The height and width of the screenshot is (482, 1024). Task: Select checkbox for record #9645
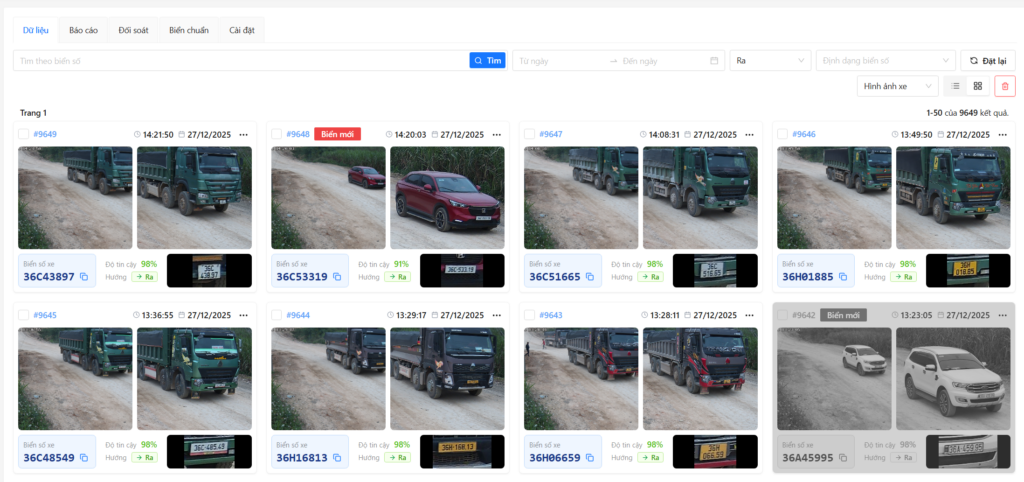coord(24,315)
